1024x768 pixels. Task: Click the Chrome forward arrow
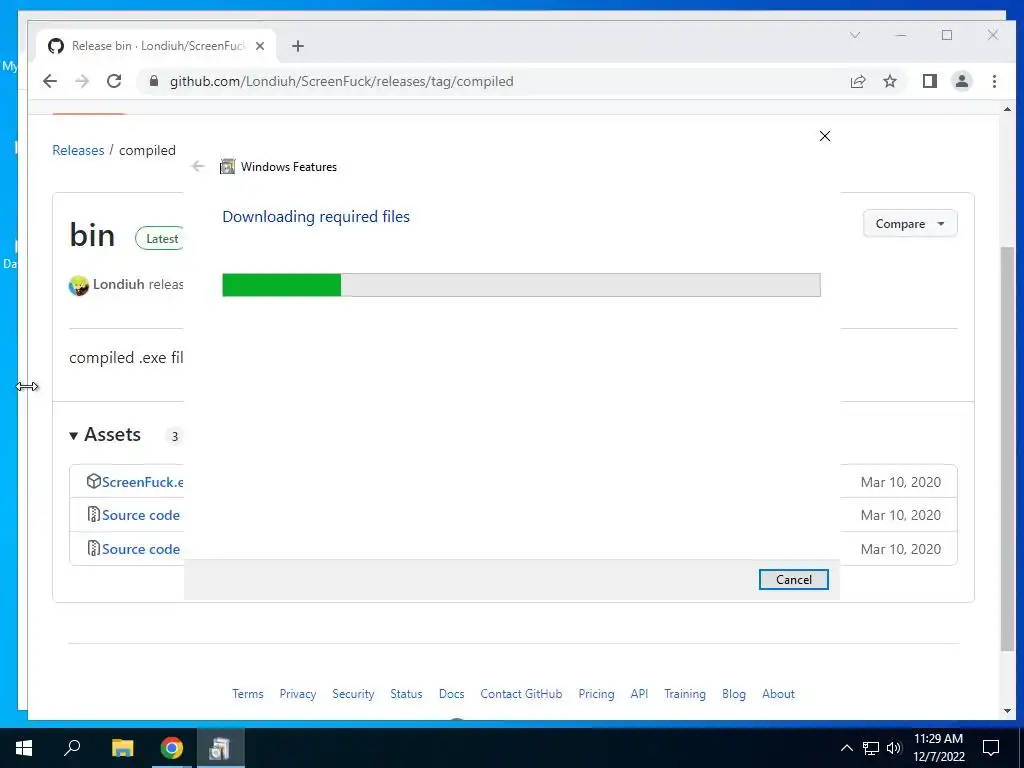pos(82,81)
